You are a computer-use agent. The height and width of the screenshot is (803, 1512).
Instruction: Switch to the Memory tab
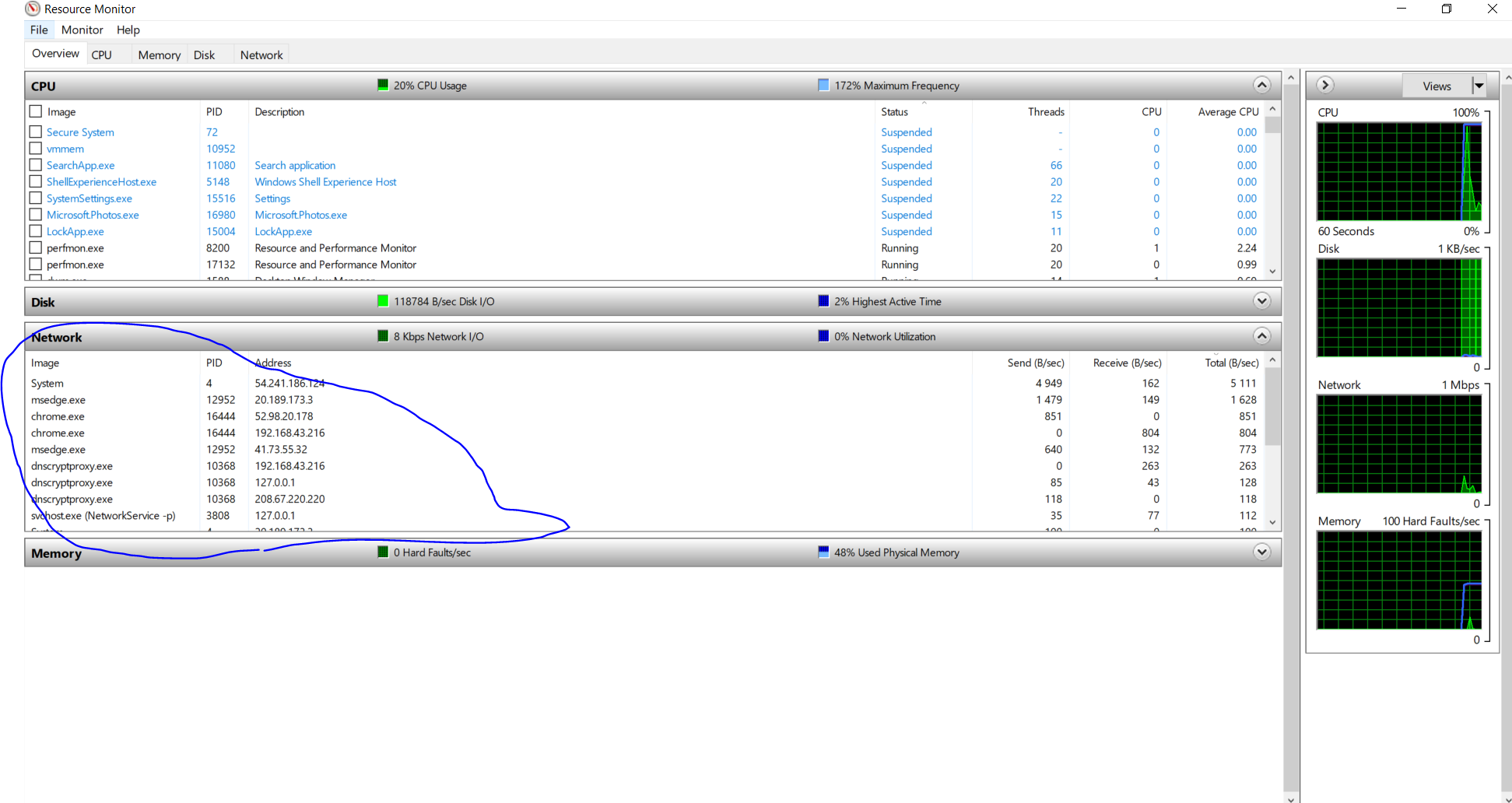click(x=160, y=55)
